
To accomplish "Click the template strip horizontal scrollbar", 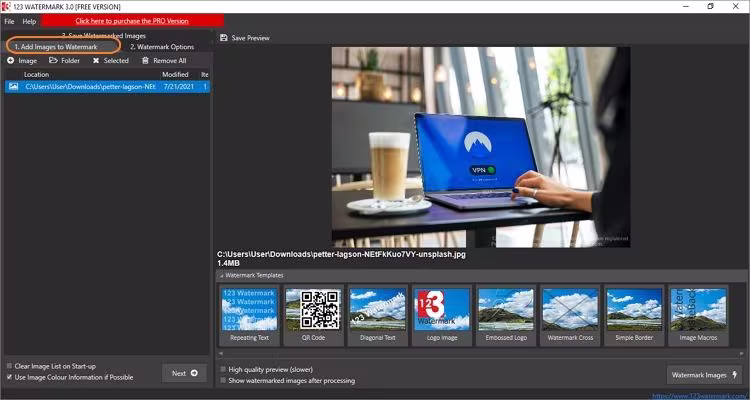I will [481, 354].
